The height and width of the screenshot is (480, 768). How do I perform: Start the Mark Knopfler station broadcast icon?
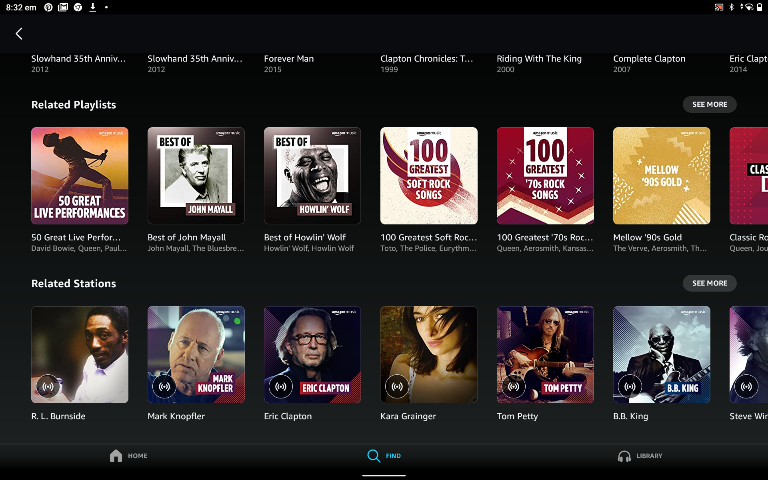click(164, 386)
